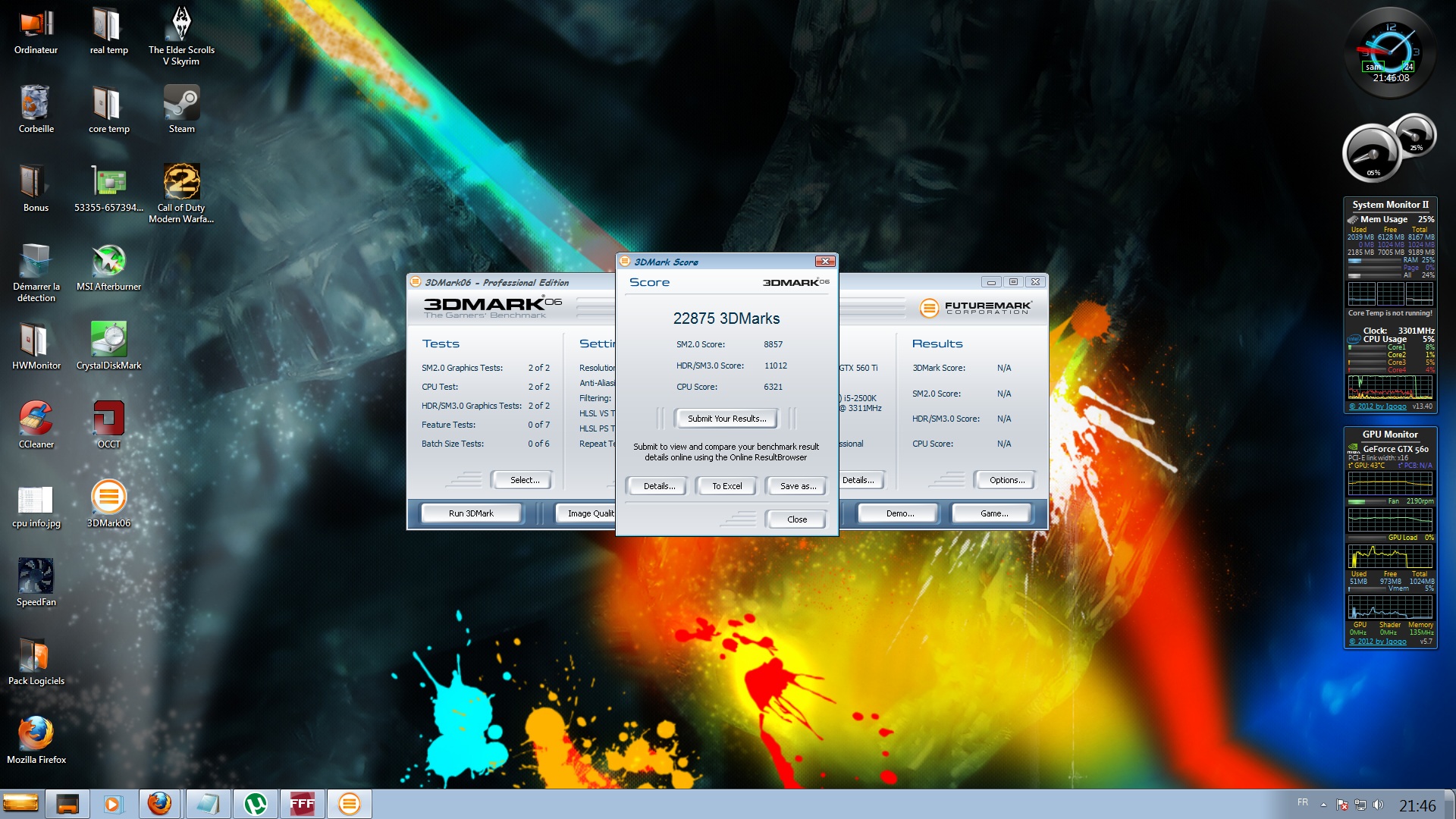Launch CrystalDiskMark from the desktop
The image size is (1456, 819).
pos(108,341)
